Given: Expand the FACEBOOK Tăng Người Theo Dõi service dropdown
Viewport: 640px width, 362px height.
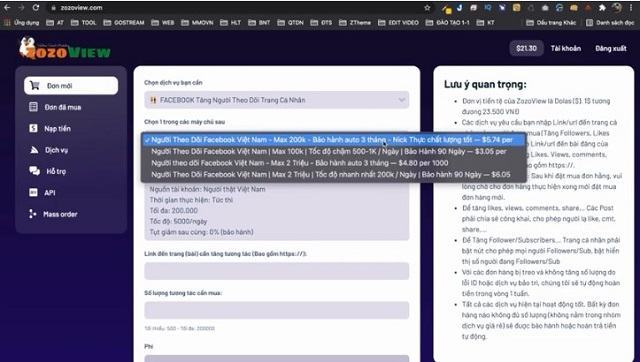Looking at the screenshot, I should pyautogui.click(x=277, y=100).
